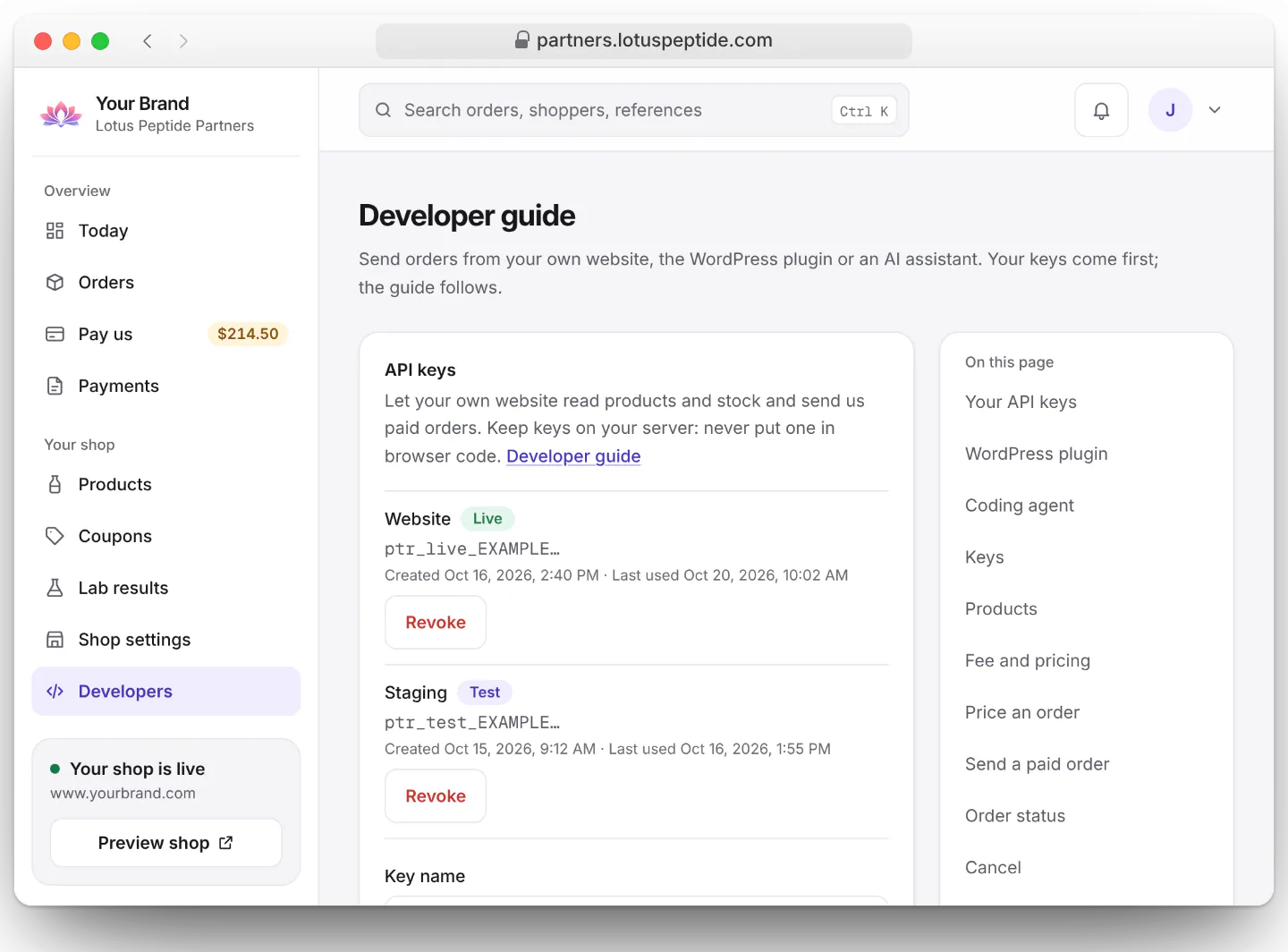Open notifications bell
The image size is (1288, 952).
coord(1101,110)
